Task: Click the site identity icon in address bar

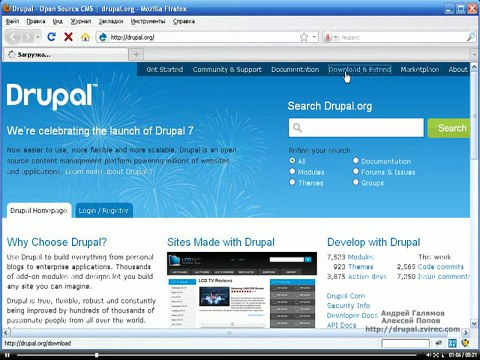Action: [103, 37]
